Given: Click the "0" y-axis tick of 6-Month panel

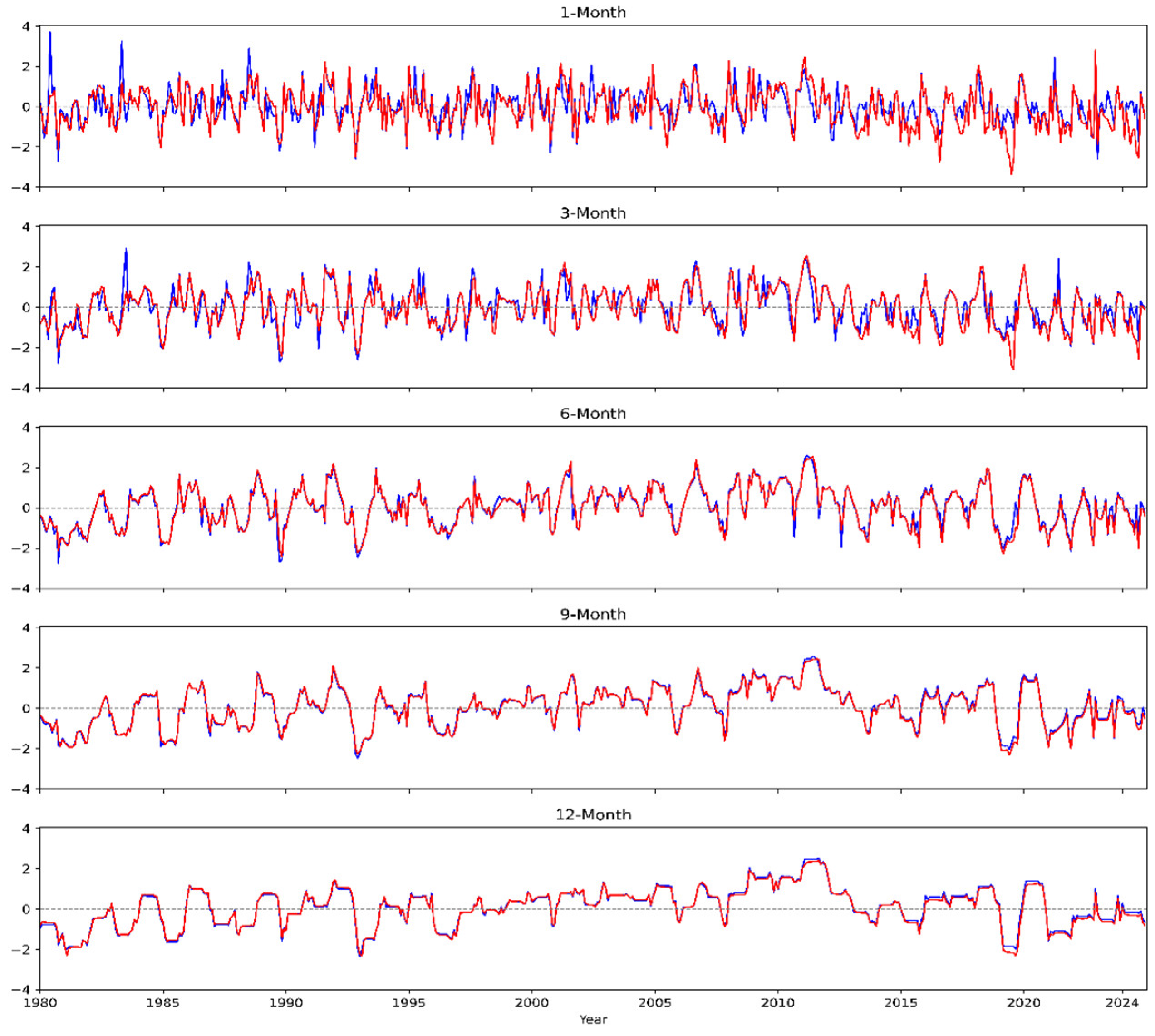Looking at the screenshot, I should coord(27,508).
